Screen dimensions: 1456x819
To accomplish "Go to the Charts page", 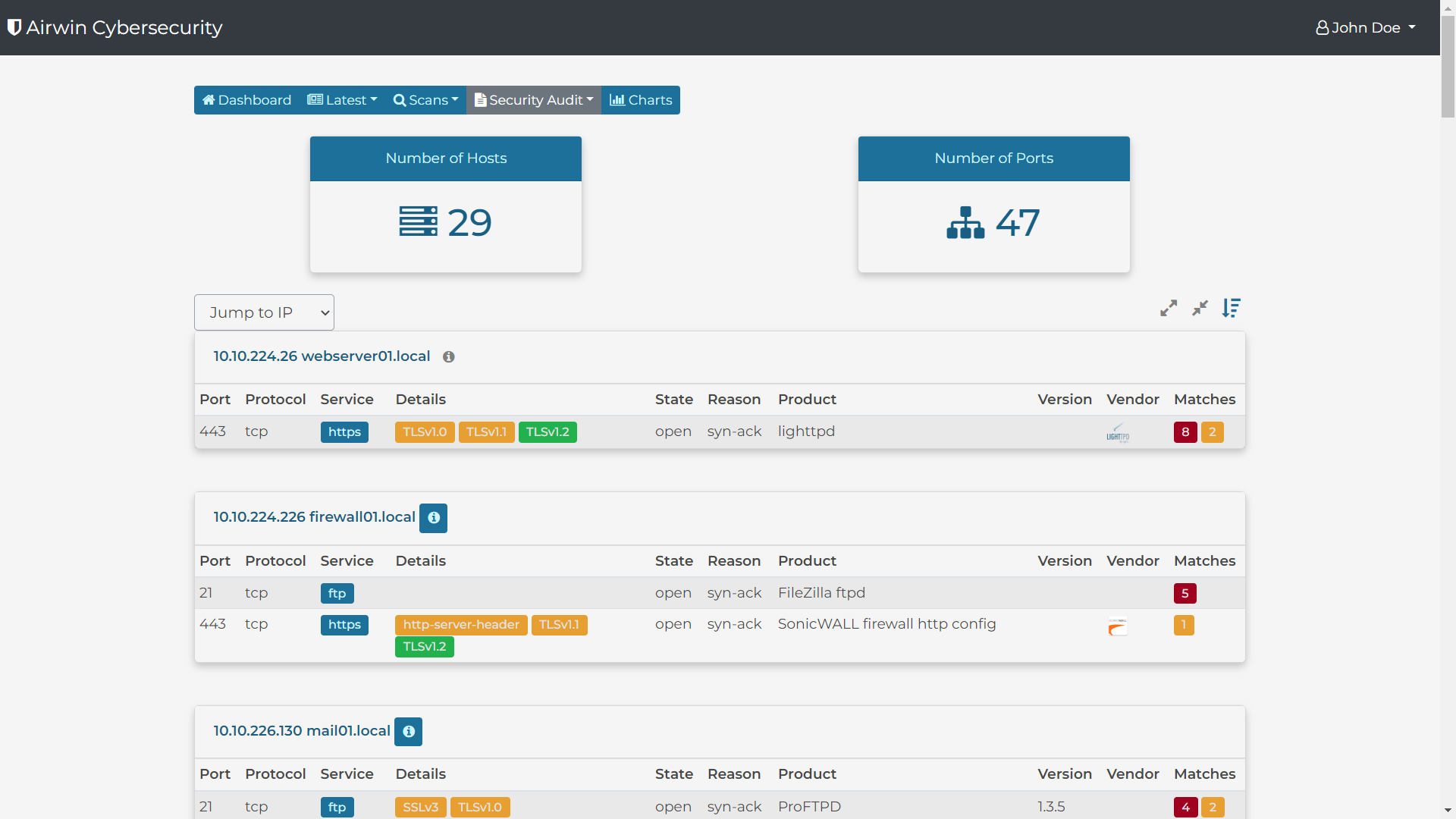I will (x=641, y=100).
